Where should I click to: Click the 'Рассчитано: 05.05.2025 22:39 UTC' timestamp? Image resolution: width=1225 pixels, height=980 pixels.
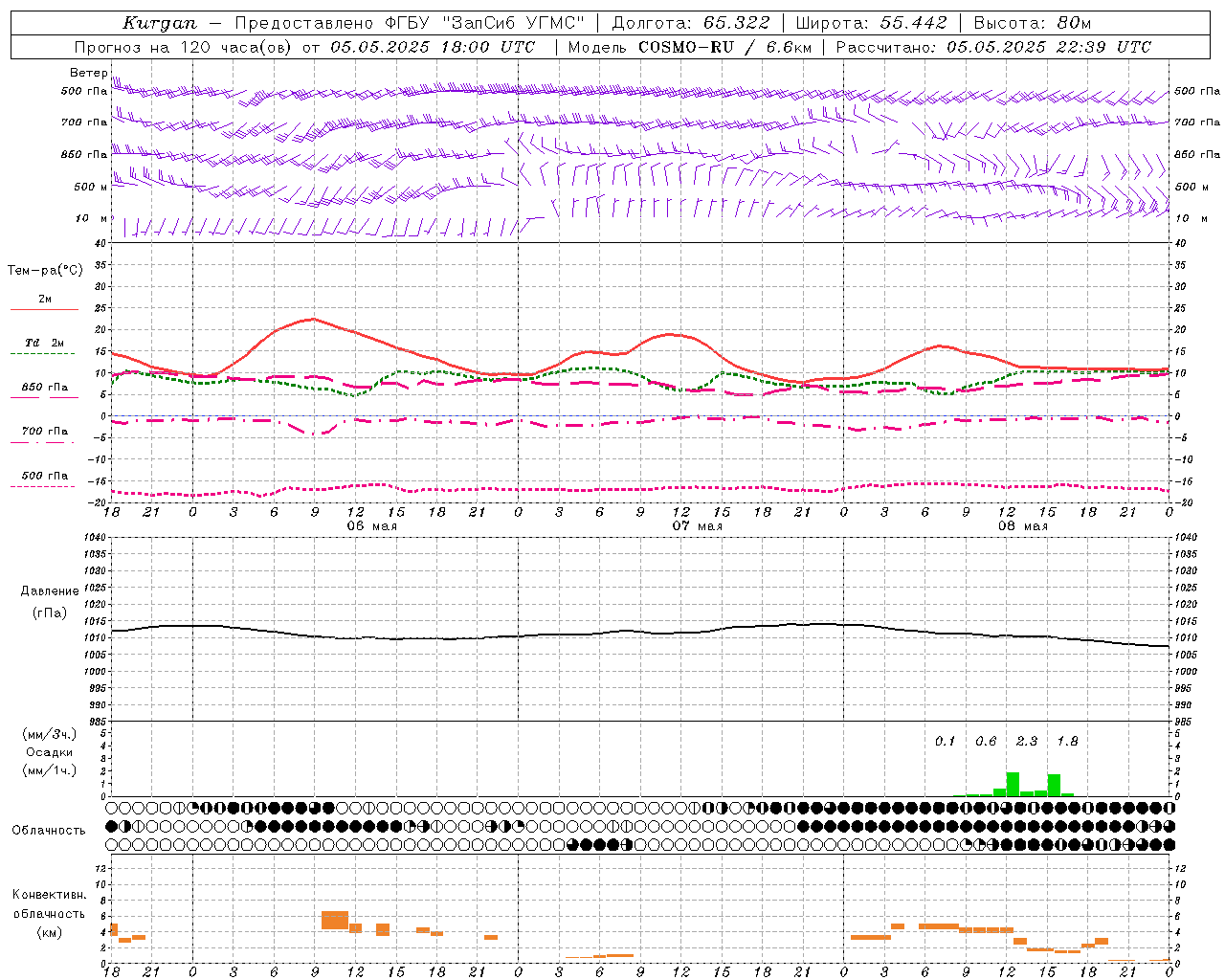click(993, 47)
